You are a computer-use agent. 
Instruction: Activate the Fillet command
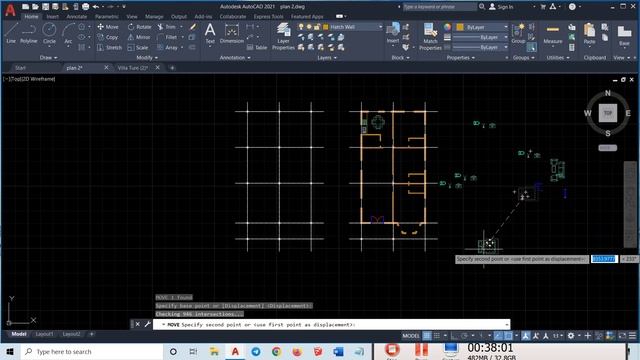[167, 37]
